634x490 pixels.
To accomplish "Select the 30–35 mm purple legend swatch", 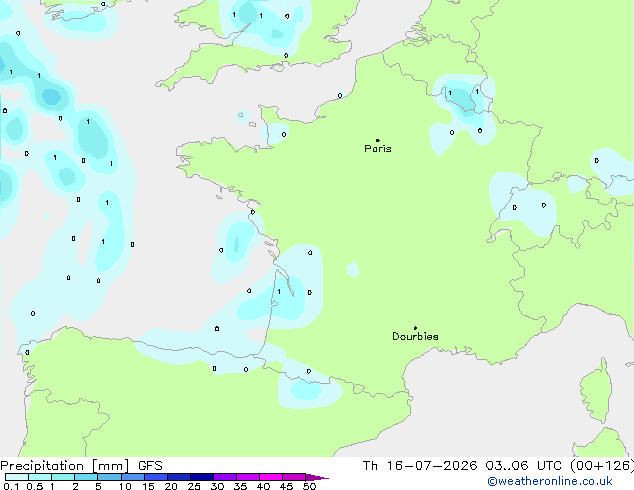I will (225, 477).
